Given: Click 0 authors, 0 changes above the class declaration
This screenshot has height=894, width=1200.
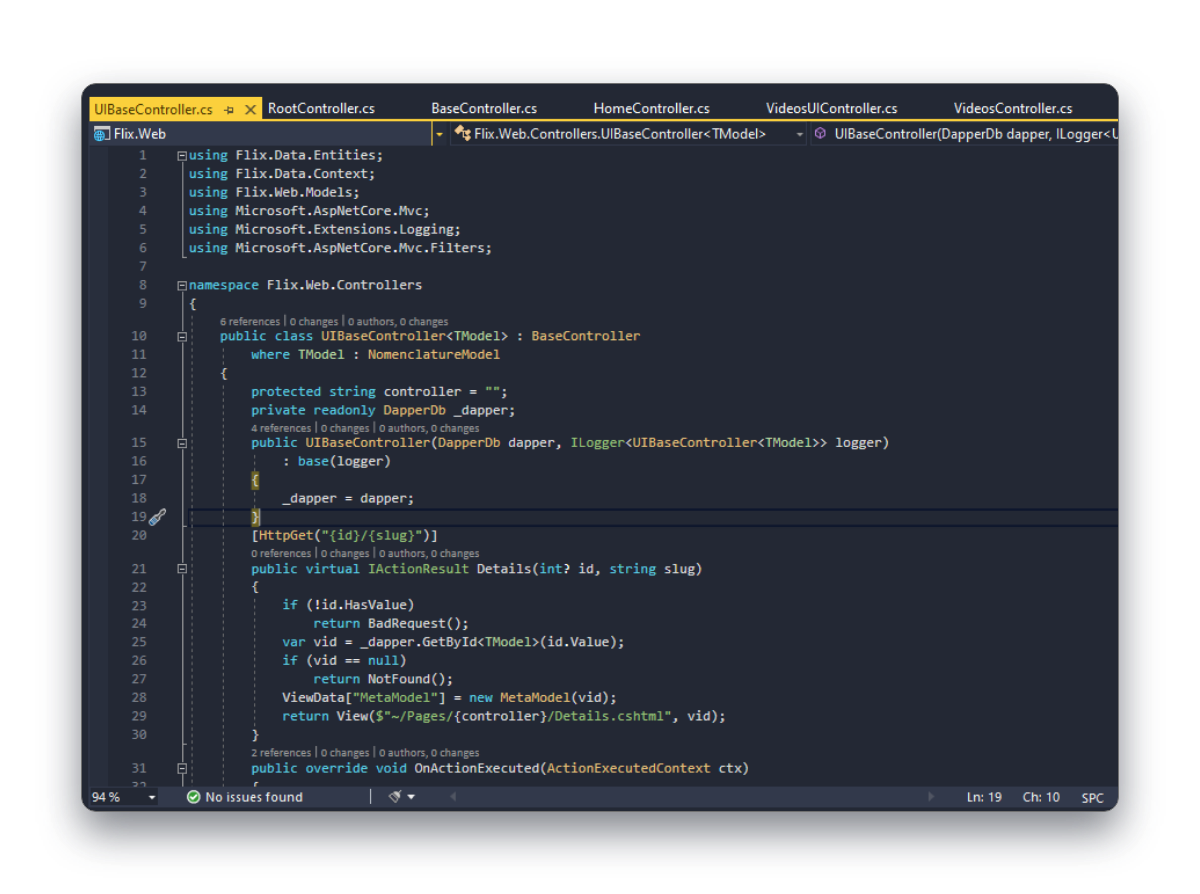Looking at the screenshot, I should (399, 322).
